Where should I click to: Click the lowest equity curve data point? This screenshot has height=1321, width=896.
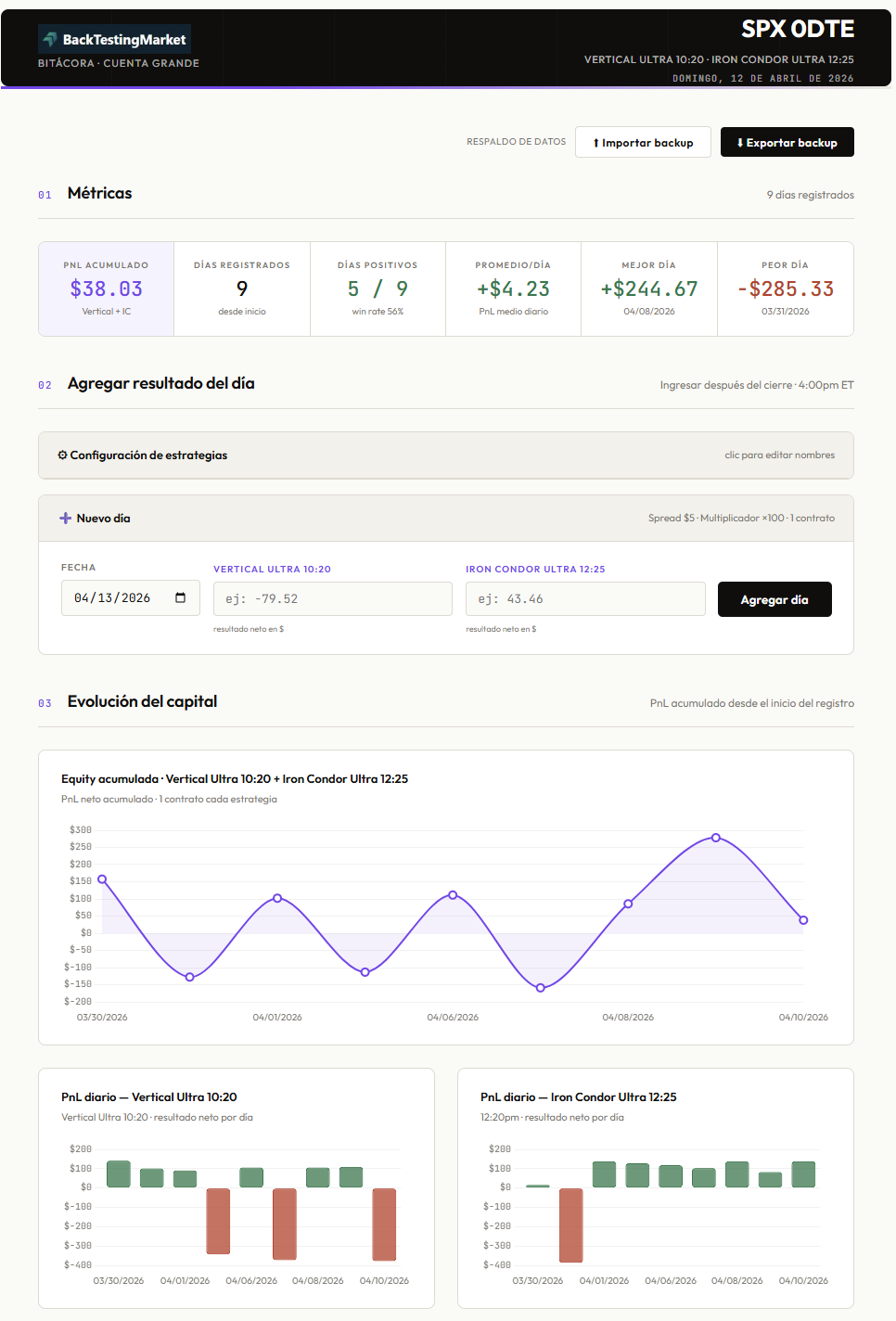(x=541, y=988)
